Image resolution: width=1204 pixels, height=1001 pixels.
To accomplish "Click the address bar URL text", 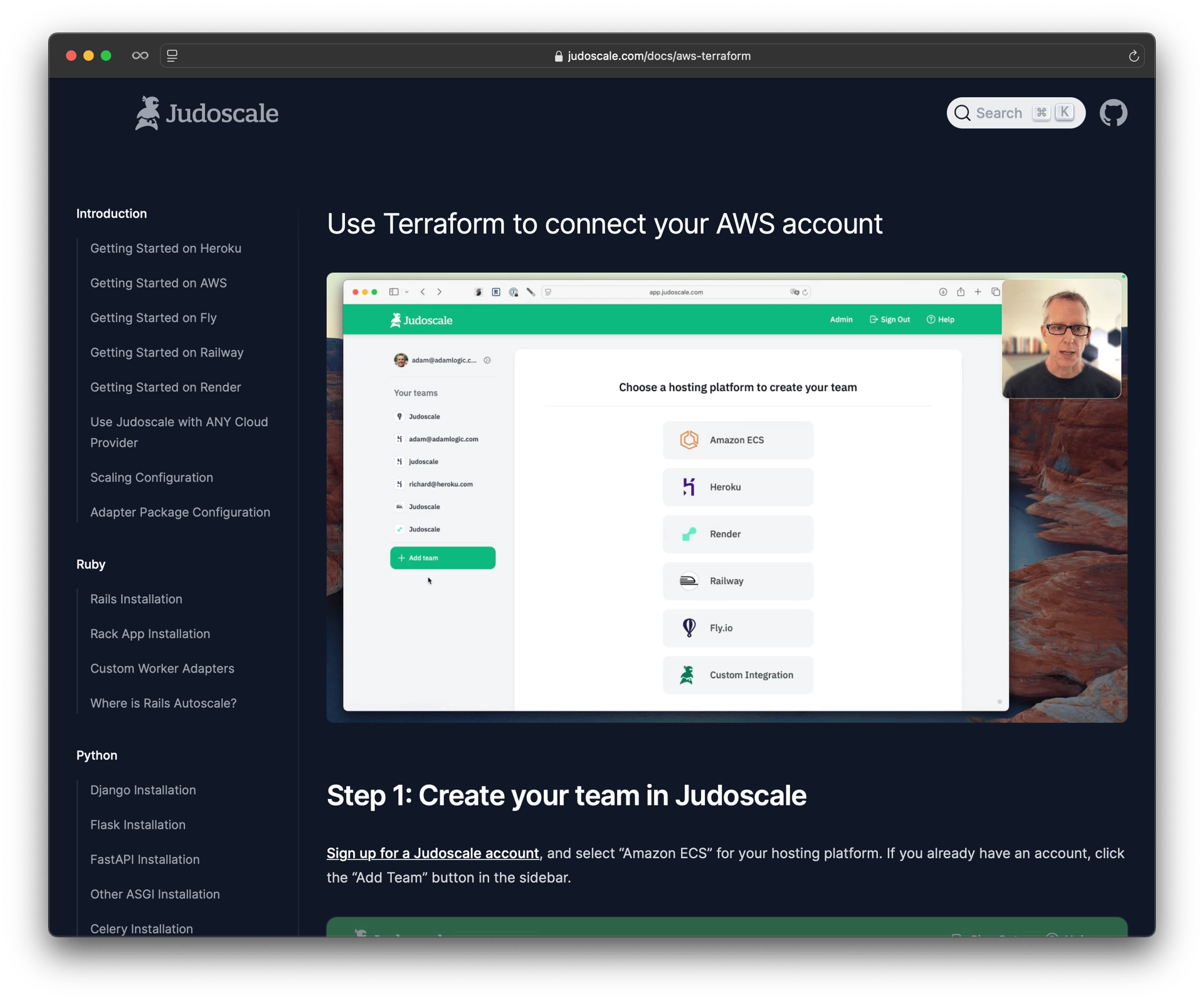I will tap(658, 56).
